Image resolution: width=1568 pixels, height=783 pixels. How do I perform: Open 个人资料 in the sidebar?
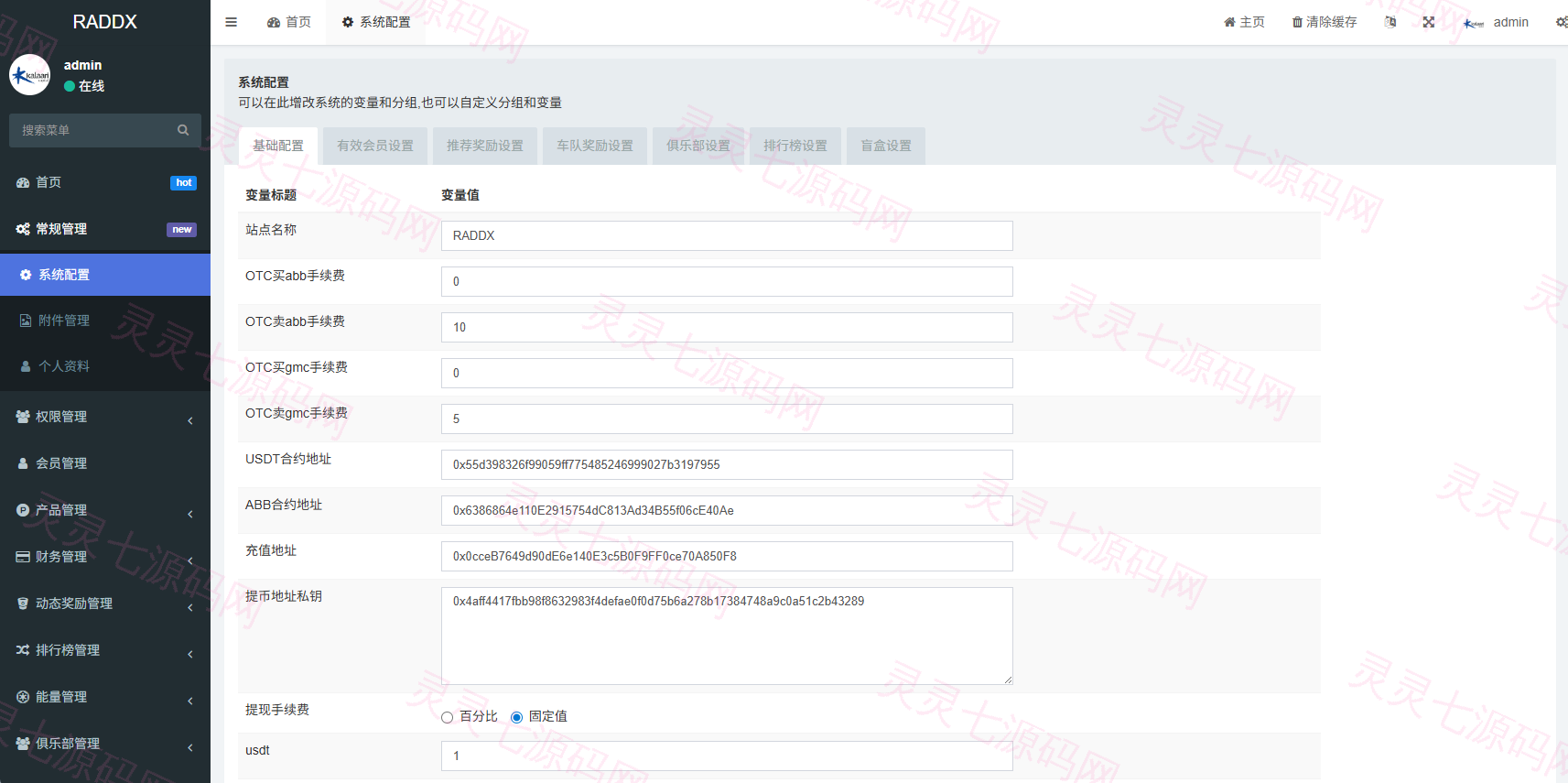click(105, 366)
